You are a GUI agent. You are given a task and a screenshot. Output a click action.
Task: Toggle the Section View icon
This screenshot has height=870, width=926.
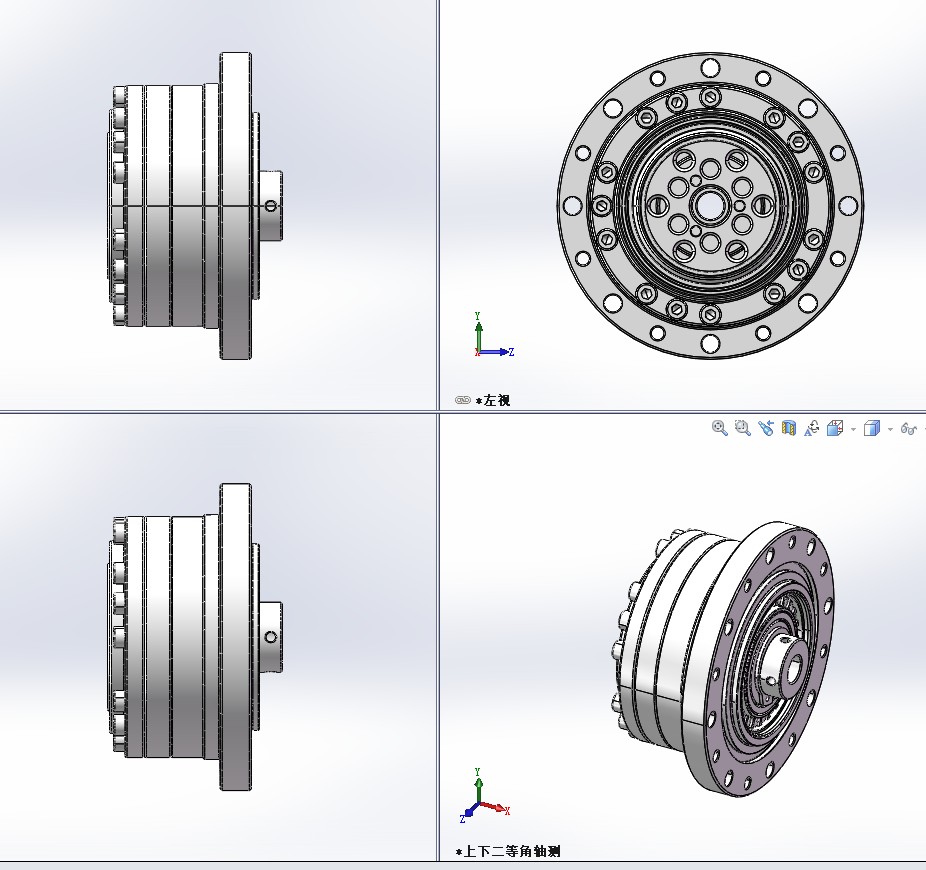(789, 428)
